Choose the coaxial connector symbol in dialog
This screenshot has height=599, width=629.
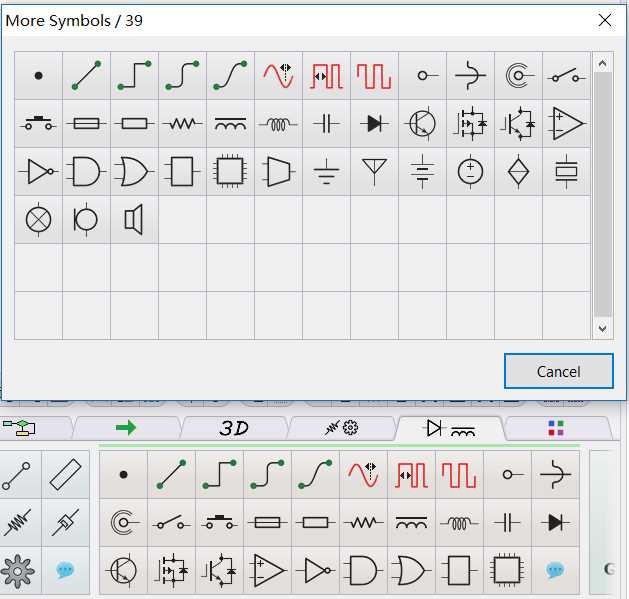pyautogui.click(x=518, y=75)
